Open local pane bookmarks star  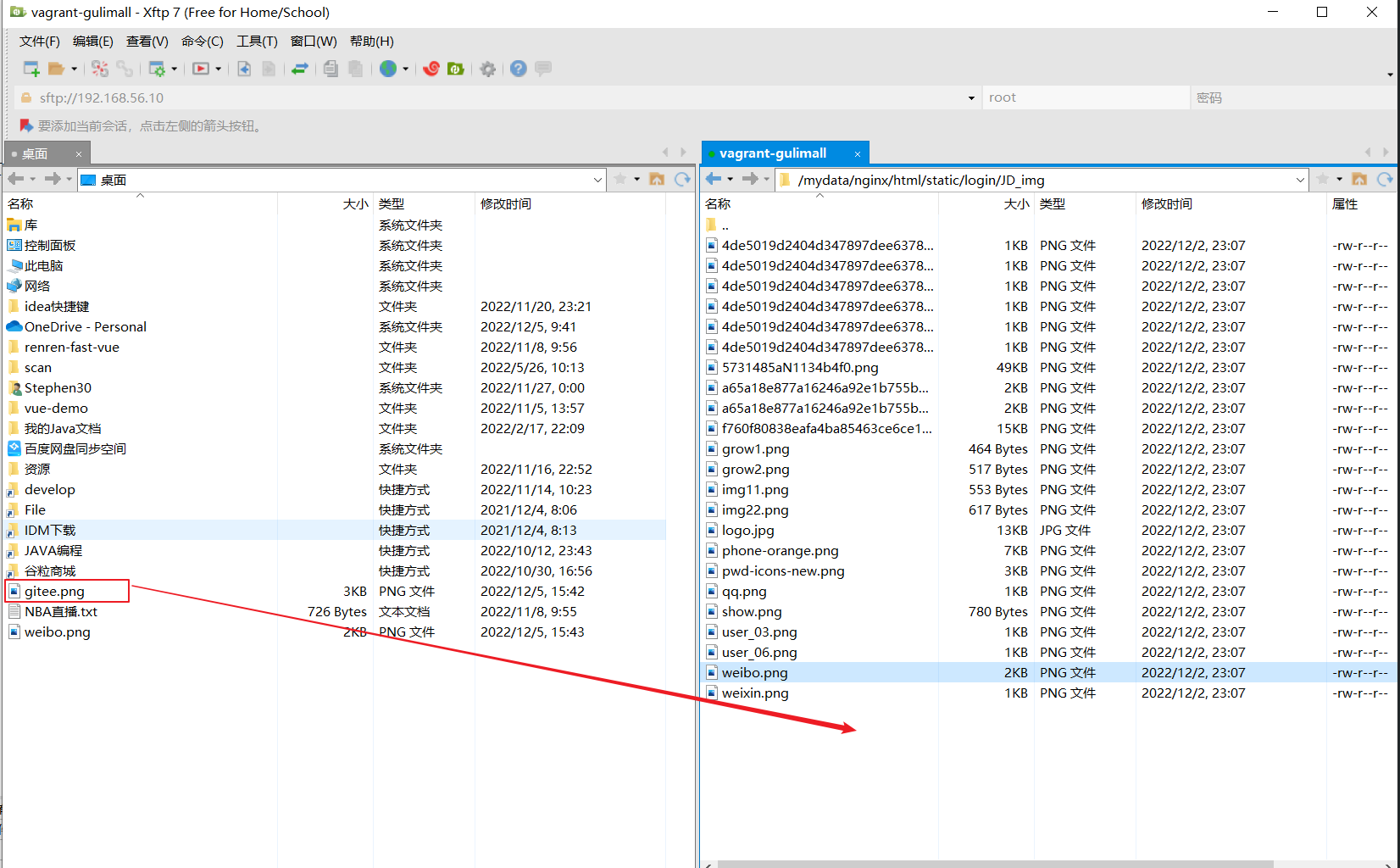(x=620, y=179)
